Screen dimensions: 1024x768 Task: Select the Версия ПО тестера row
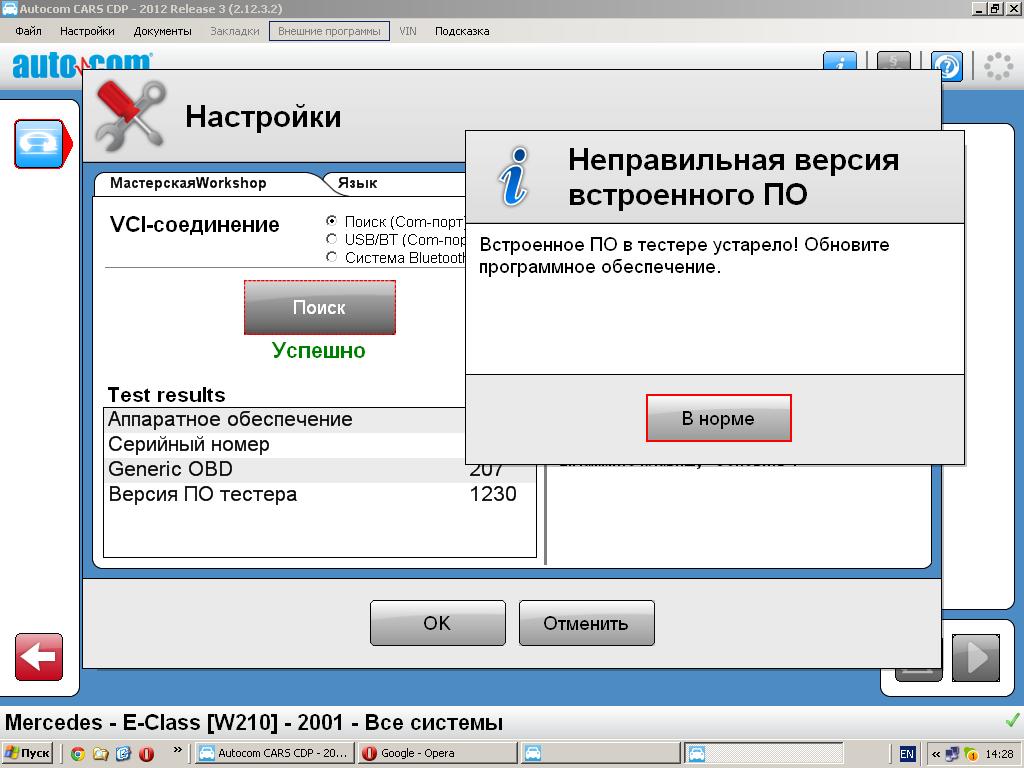pyautogui.click(x=319, y=494)
